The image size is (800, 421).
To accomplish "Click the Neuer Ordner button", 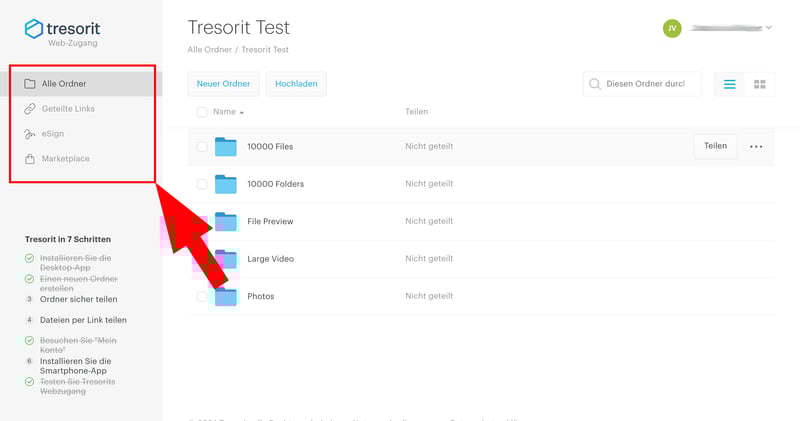I will [x=223, y=84].
